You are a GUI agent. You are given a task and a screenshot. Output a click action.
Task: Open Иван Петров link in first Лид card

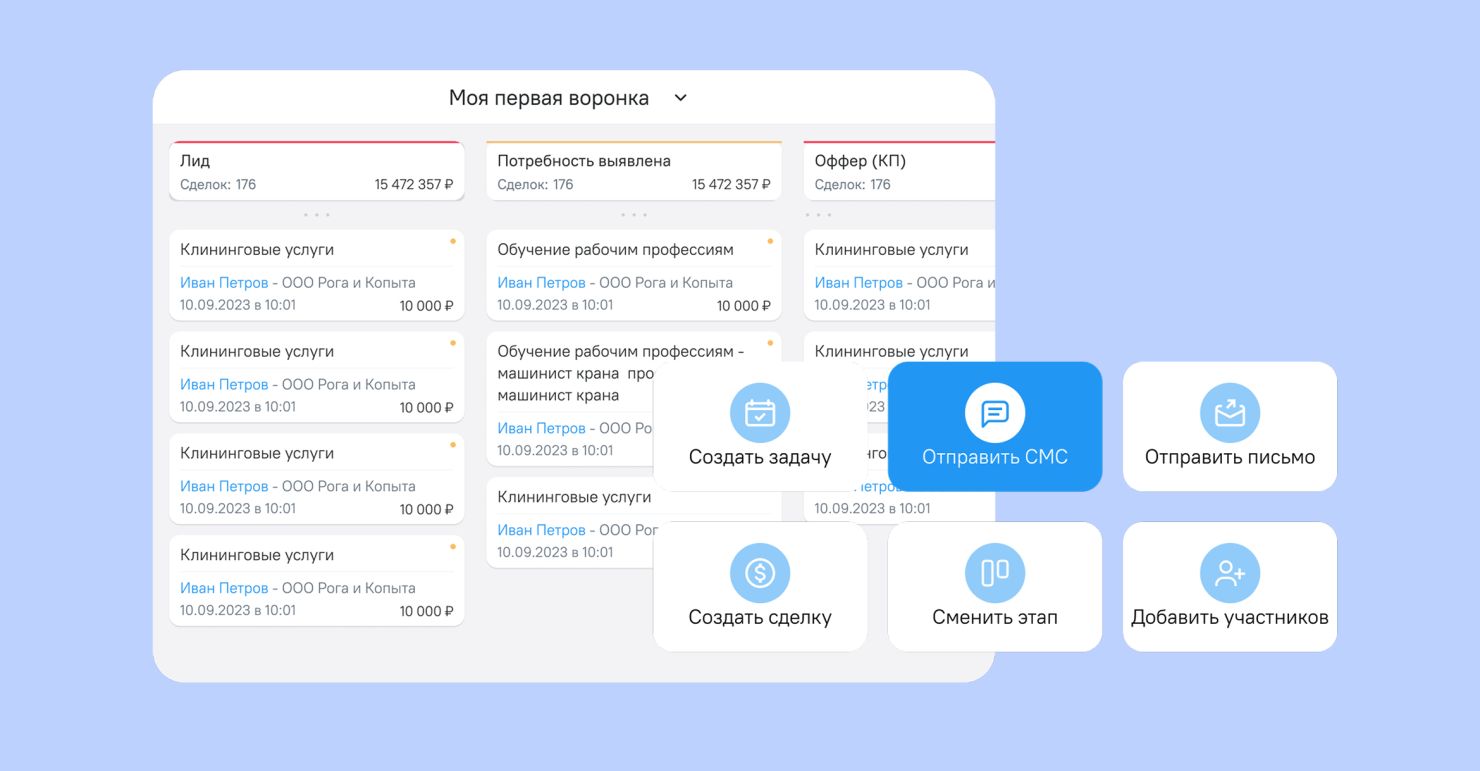pyautogui.click(x=224, y=283)
